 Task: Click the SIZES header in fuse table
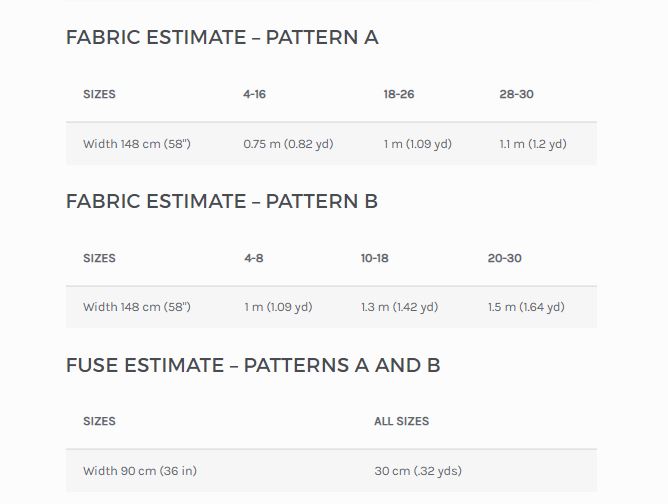point(99,421)
